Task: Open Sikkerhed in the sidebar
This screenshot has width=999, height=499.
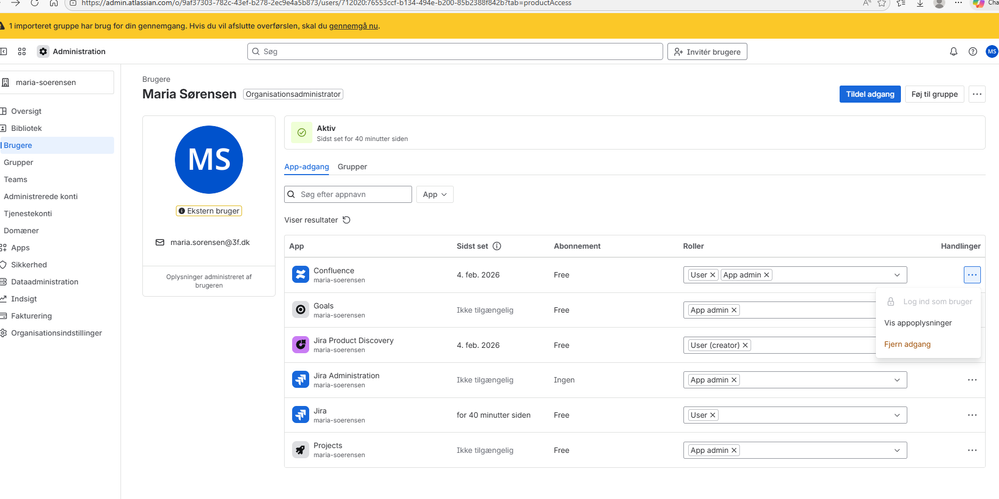Action: 29,265
